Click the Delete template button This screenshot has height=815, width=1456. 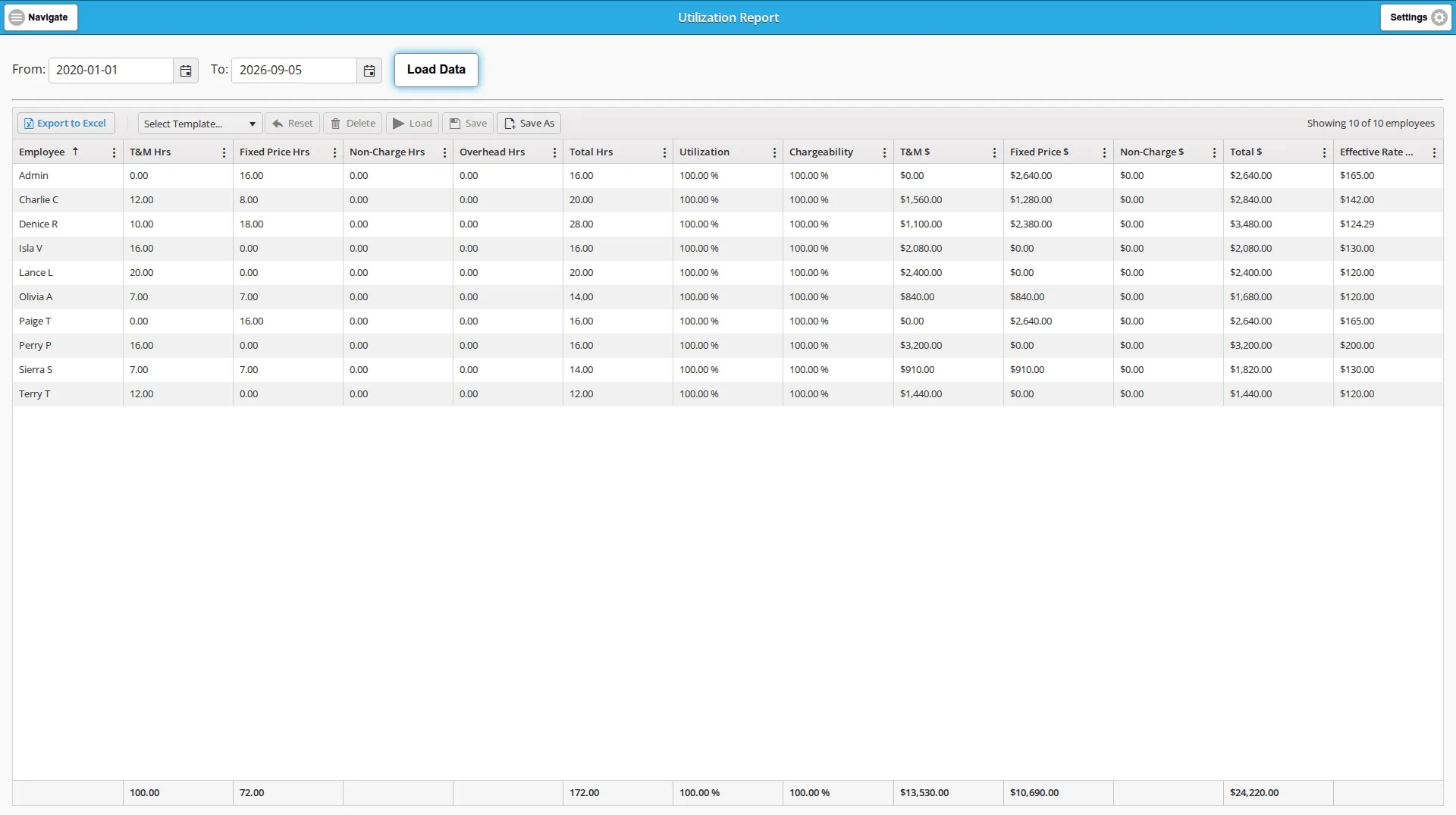point(353,124)
